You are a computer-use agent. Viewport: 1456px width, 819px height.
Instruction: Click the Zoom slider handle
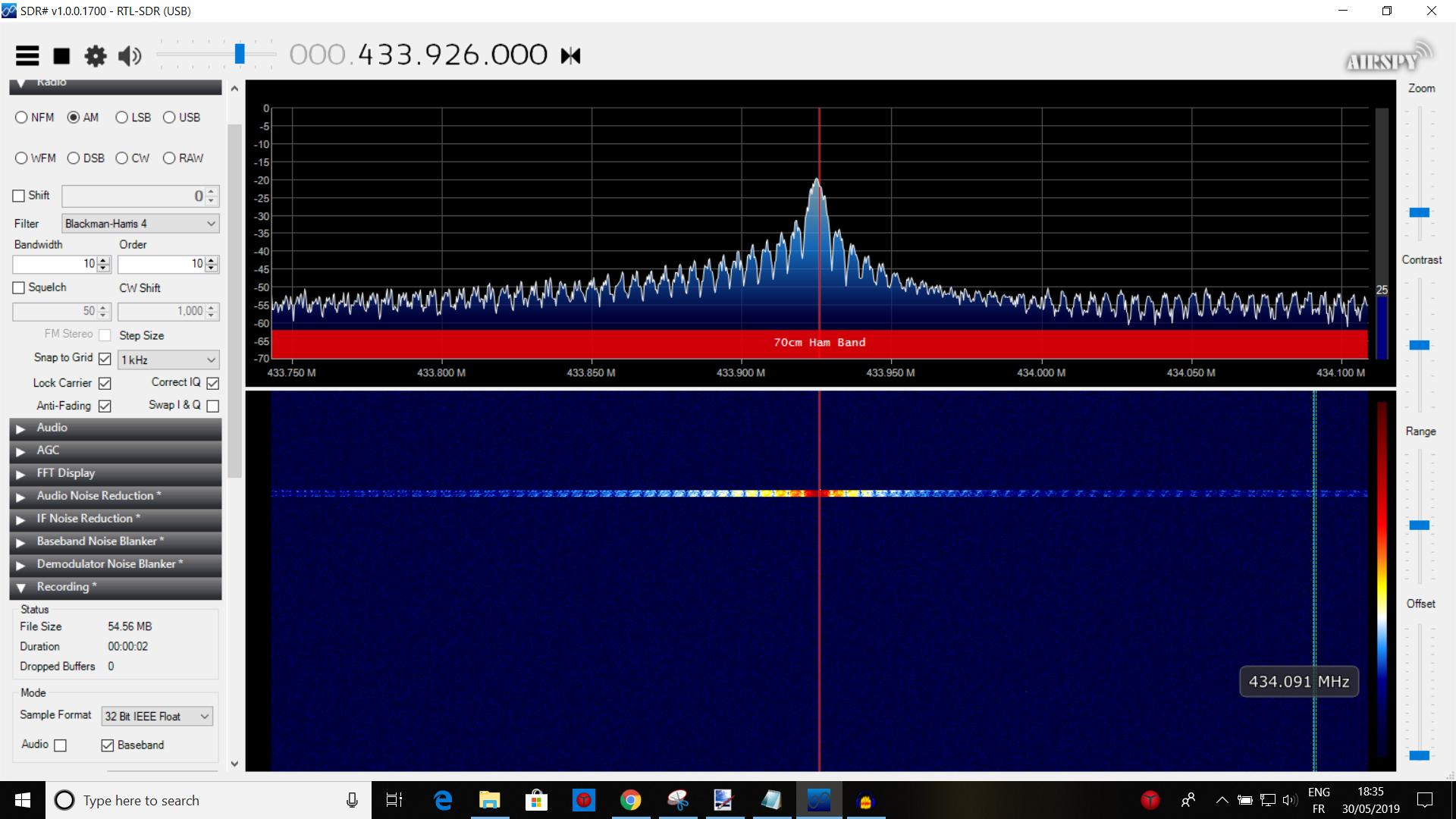(x=1419, y=212)
